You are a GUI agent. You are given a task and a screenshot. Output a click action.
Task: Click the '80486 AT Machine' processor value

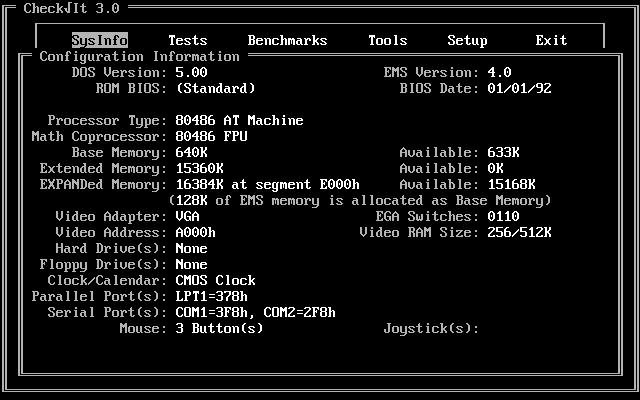click(239, 120)
